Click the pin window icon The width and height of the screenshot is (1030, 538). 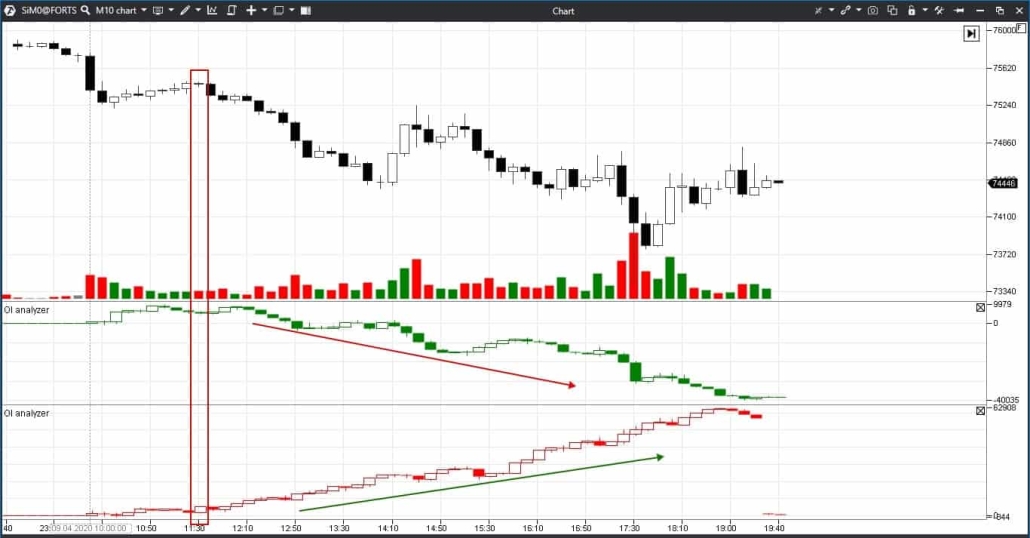click(959, 10)
